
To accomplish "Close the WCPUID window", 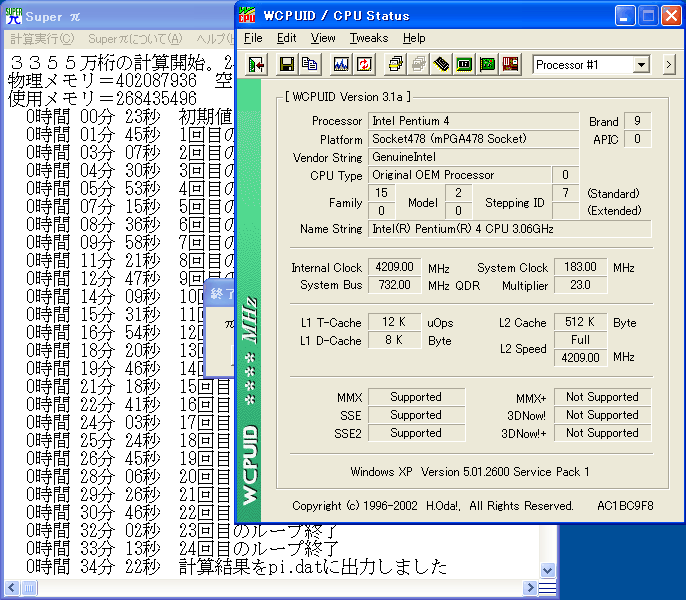I will 671,16.
